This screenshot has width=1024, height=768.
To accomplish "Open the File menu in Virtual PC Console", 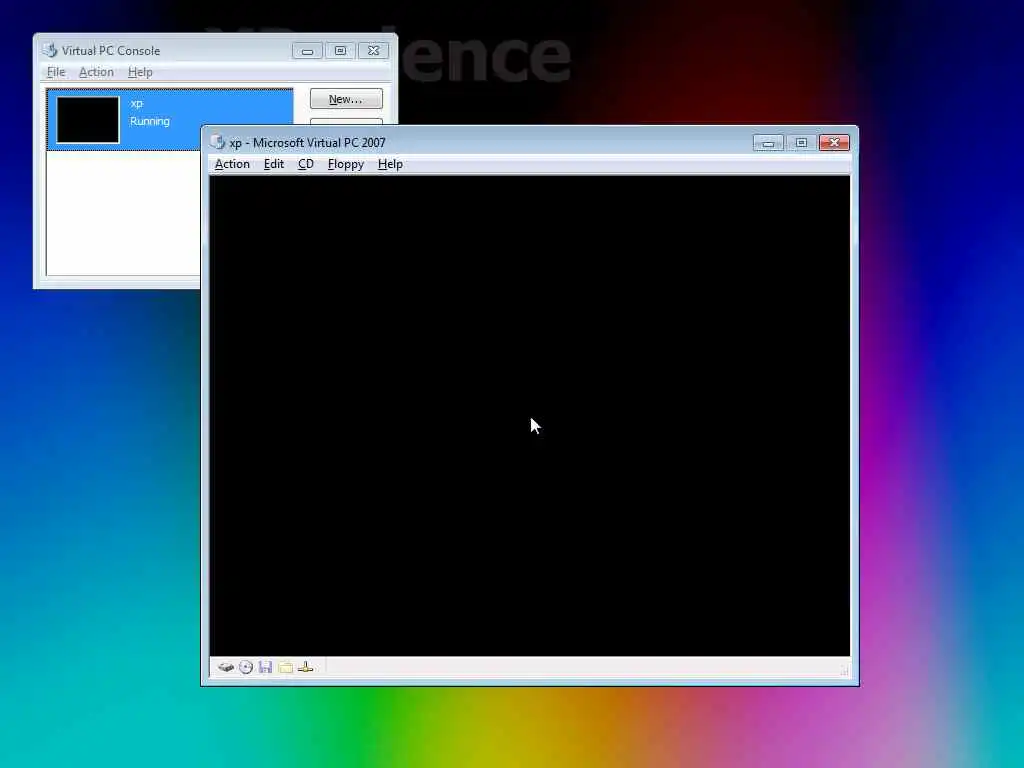I will tap(56, 72).
